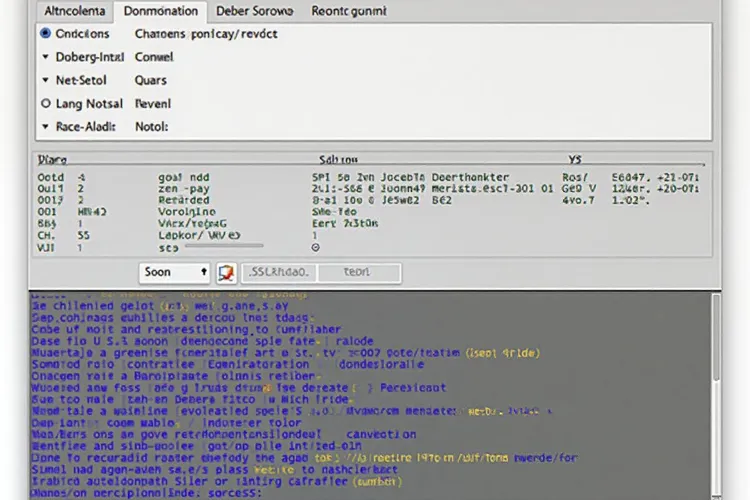
Task: Open the Reontc gunimi tab
Action: point(348,11)
